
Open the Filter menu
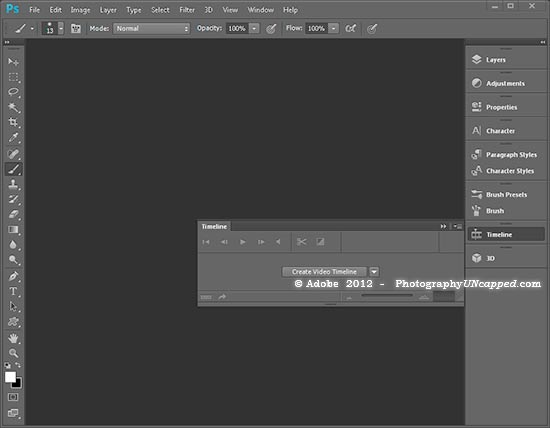[187, 10]
